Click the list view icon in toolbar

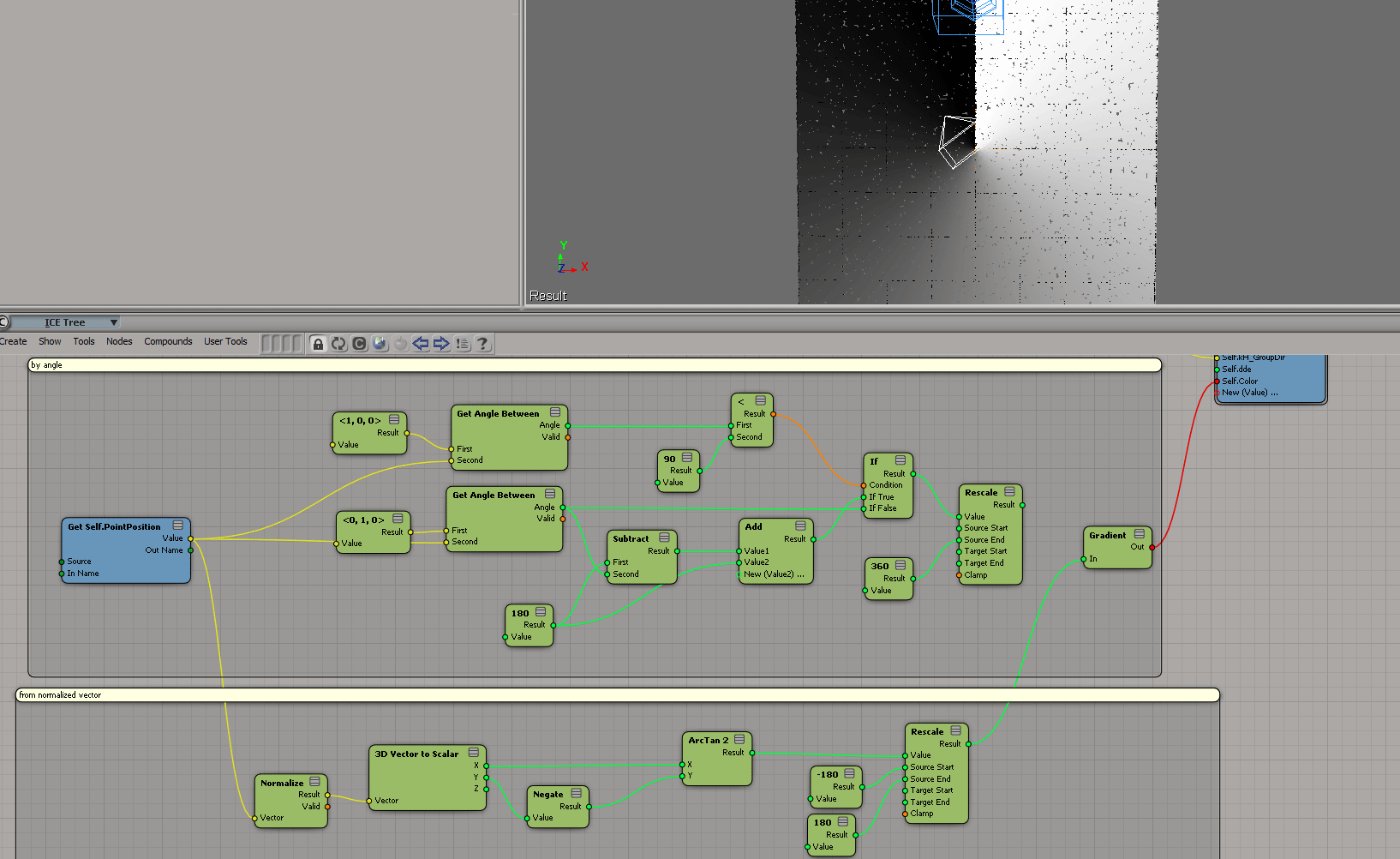(463, 344)
